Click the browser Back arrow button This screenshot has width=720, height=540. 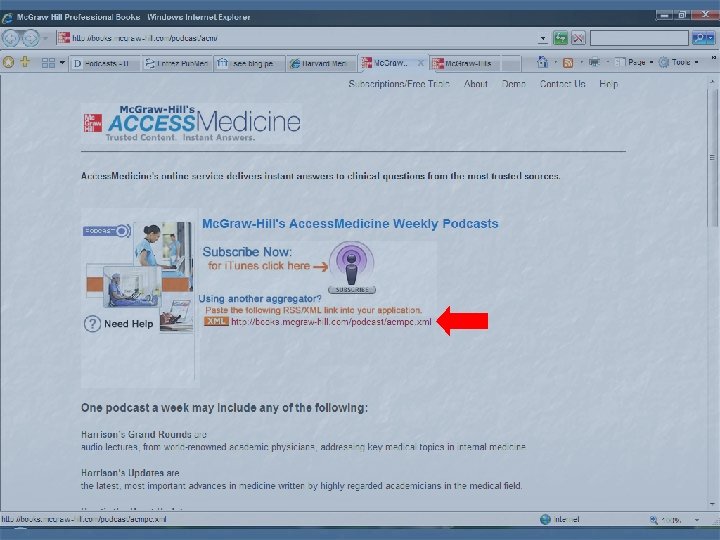coord(11,38)
